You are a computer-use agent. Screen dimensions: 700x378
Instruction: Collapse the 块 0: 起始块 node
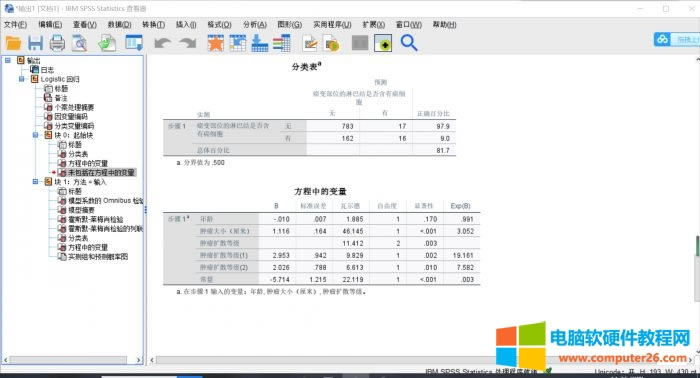coord(35,135)
